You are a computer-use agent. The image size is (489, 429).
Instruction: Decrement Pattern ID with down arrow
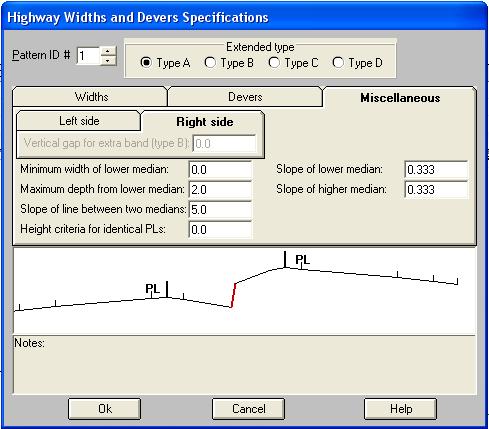click(x=108, y=60)
